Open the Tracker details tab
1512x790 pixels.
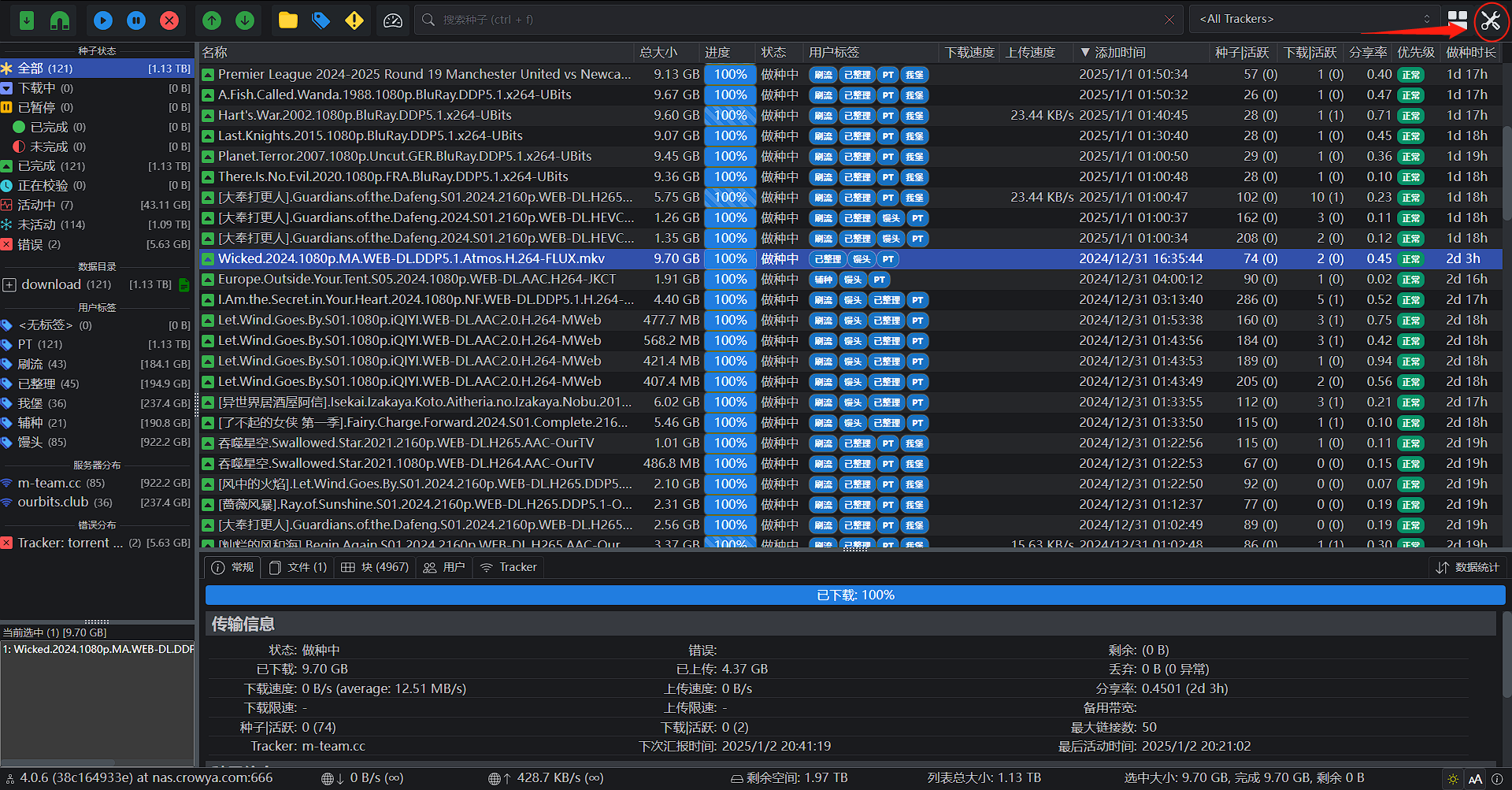(x=509, y=567)
